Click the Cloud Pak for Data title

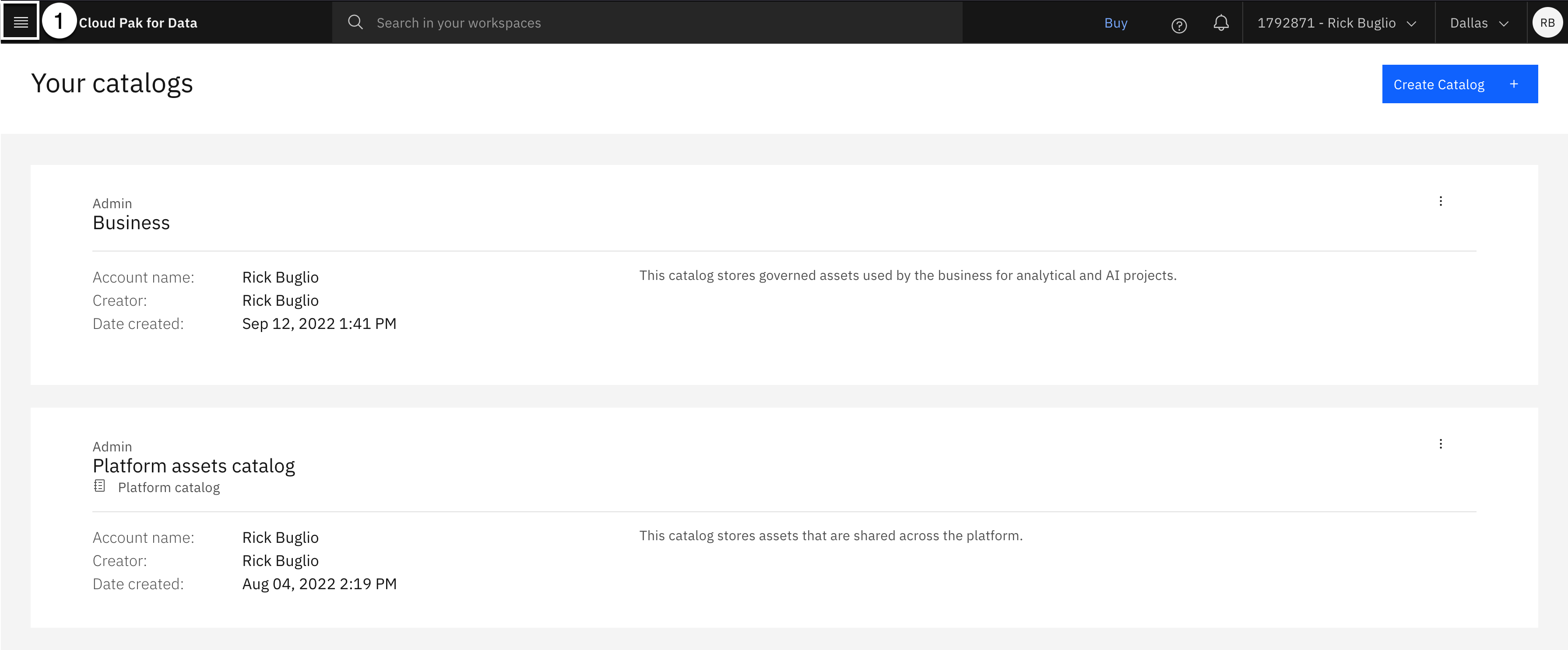coord(138,23)
